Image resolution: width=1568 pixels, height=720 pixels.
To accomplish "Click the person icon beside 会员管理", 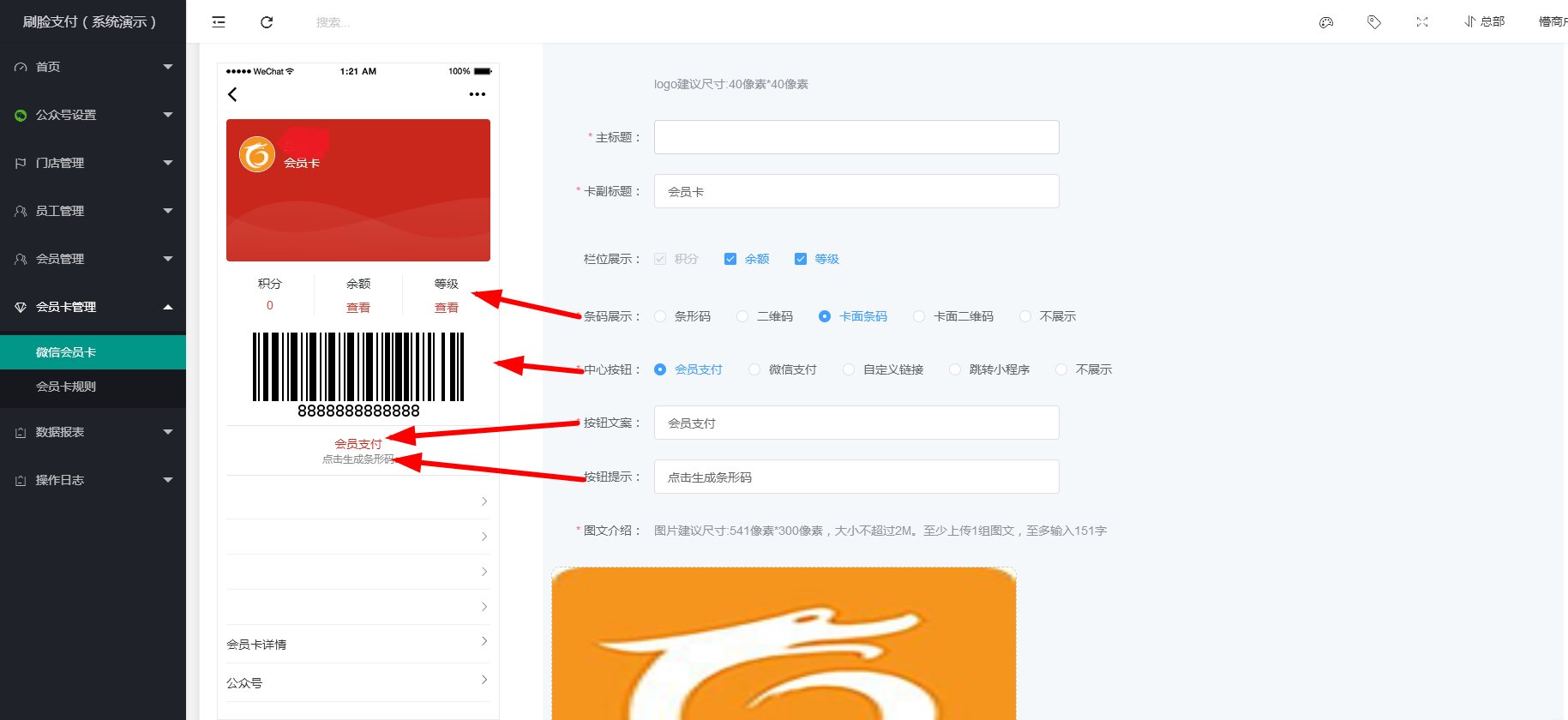I will (21, 259).
